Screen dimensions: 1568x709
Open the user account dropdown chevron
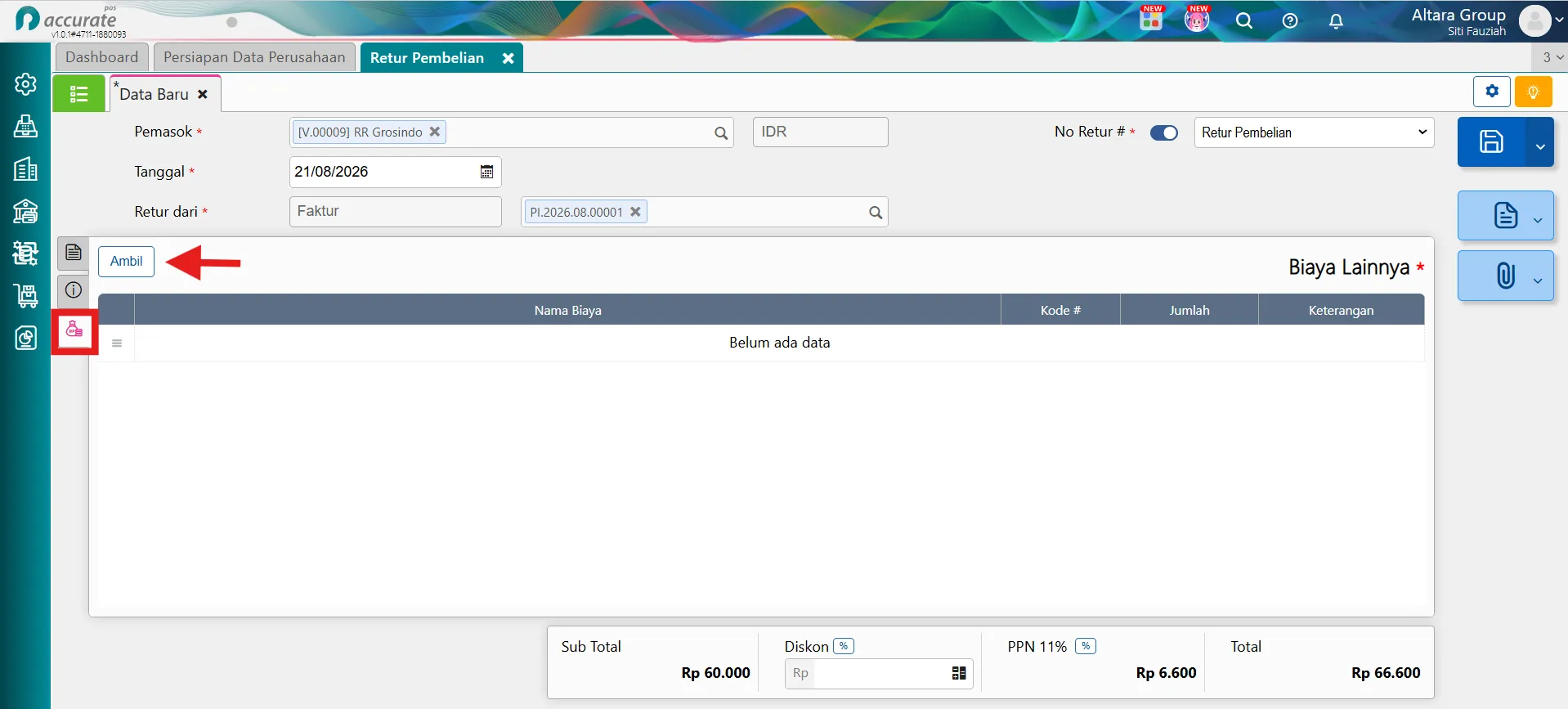pyautogui.click(x=1559, y=20)
